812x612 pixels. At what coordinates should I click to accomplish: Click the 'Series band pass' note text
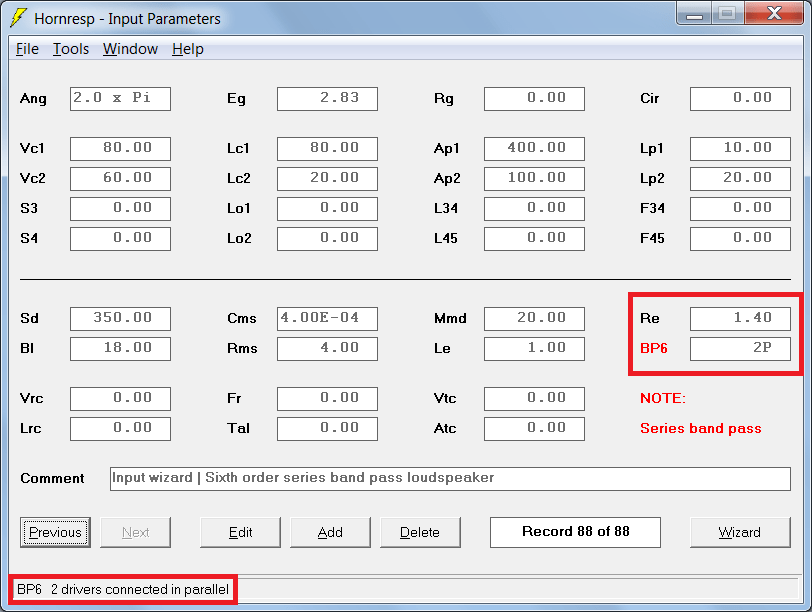coord(701,429)
